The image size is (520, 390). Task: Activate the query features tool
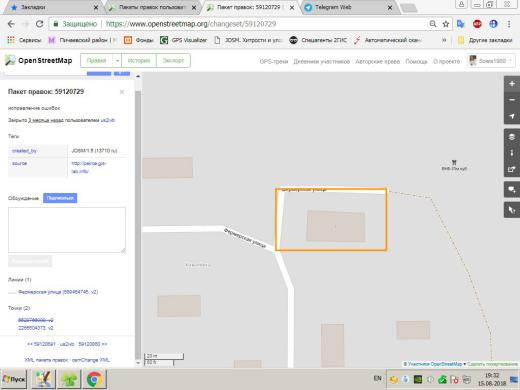512,210
